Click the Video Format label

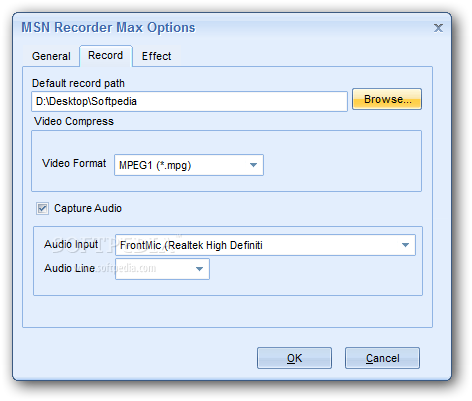pyautogui.click(x=74, y=163)
